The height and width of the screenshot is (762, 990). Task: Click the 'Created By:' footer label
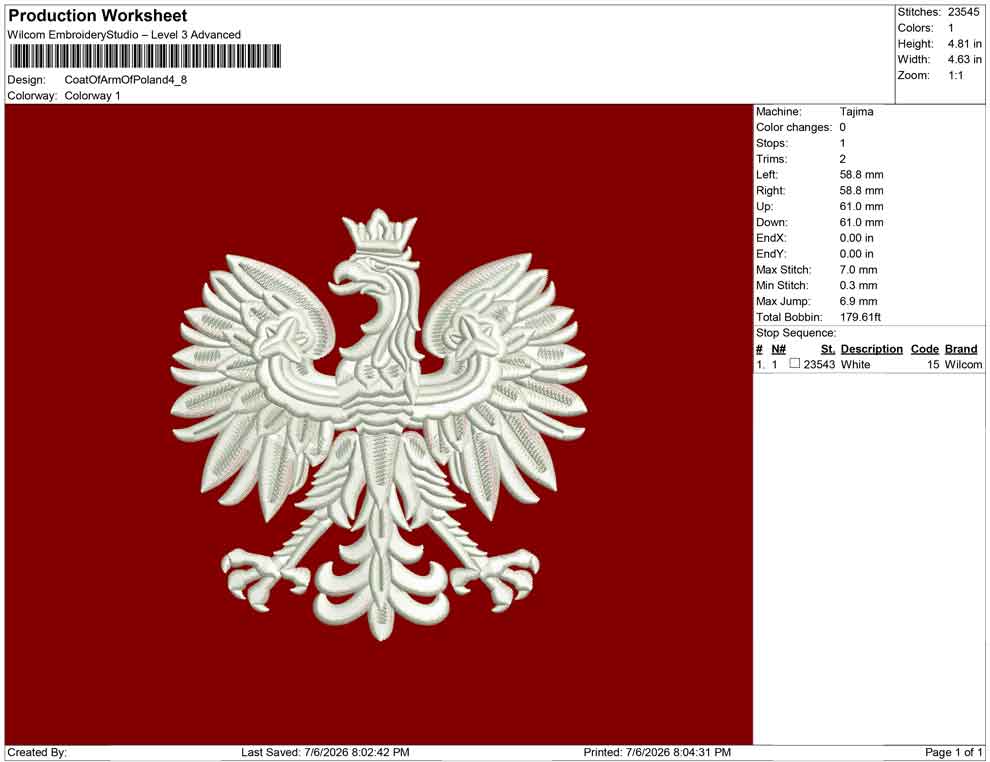click(37, 752)
